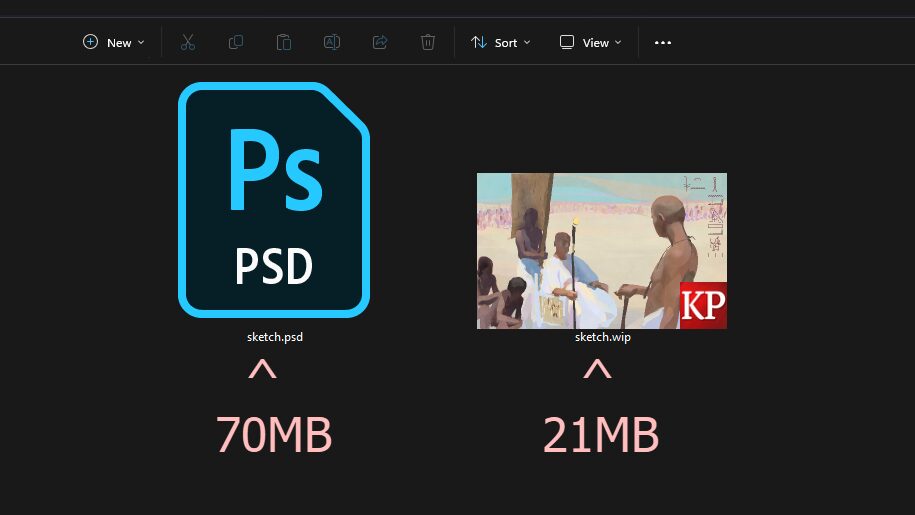Click the sketch.wip file name

(603, 337)
